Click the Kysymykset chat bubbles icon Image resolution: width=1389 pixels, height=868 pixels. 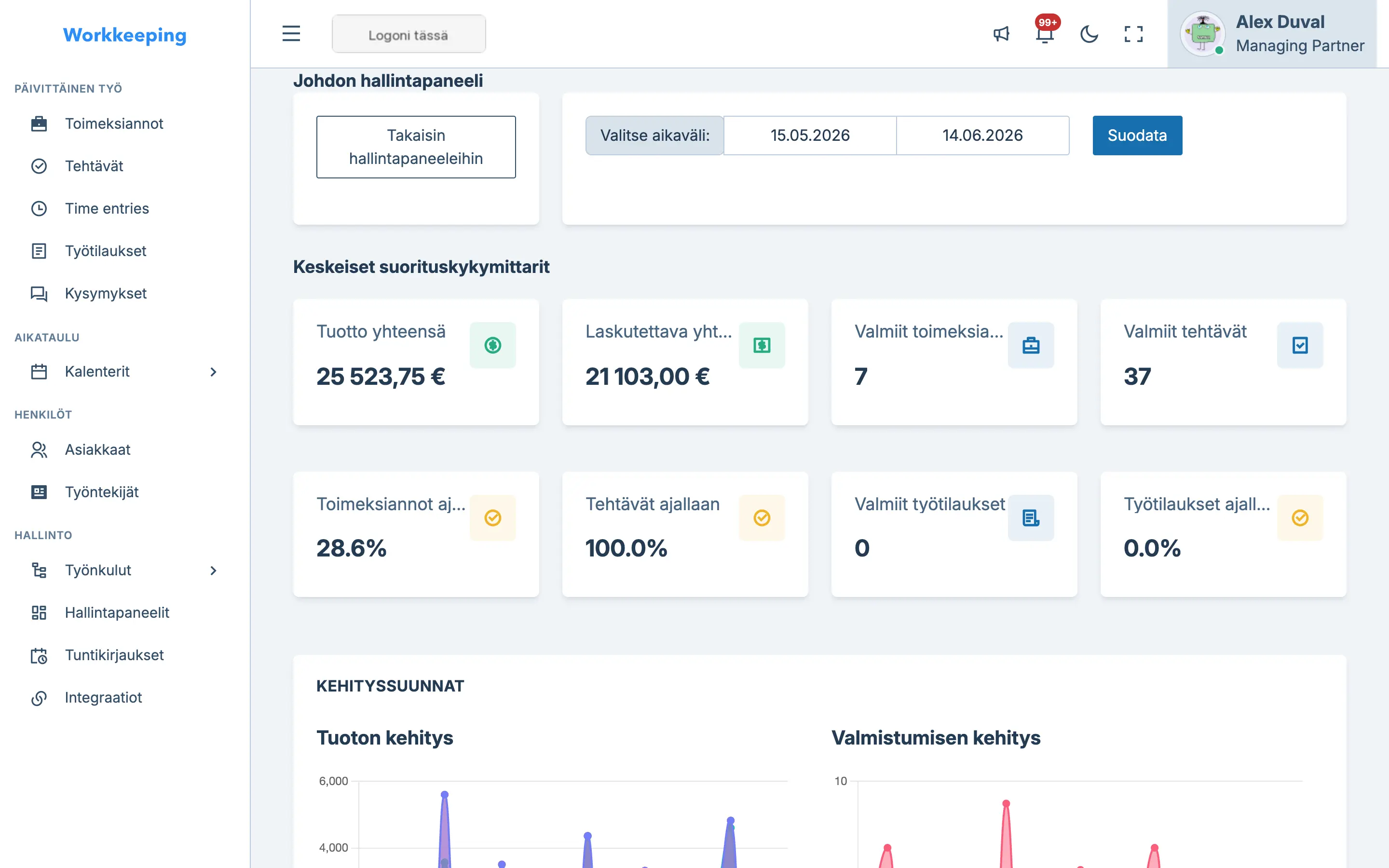click(39, 293)
